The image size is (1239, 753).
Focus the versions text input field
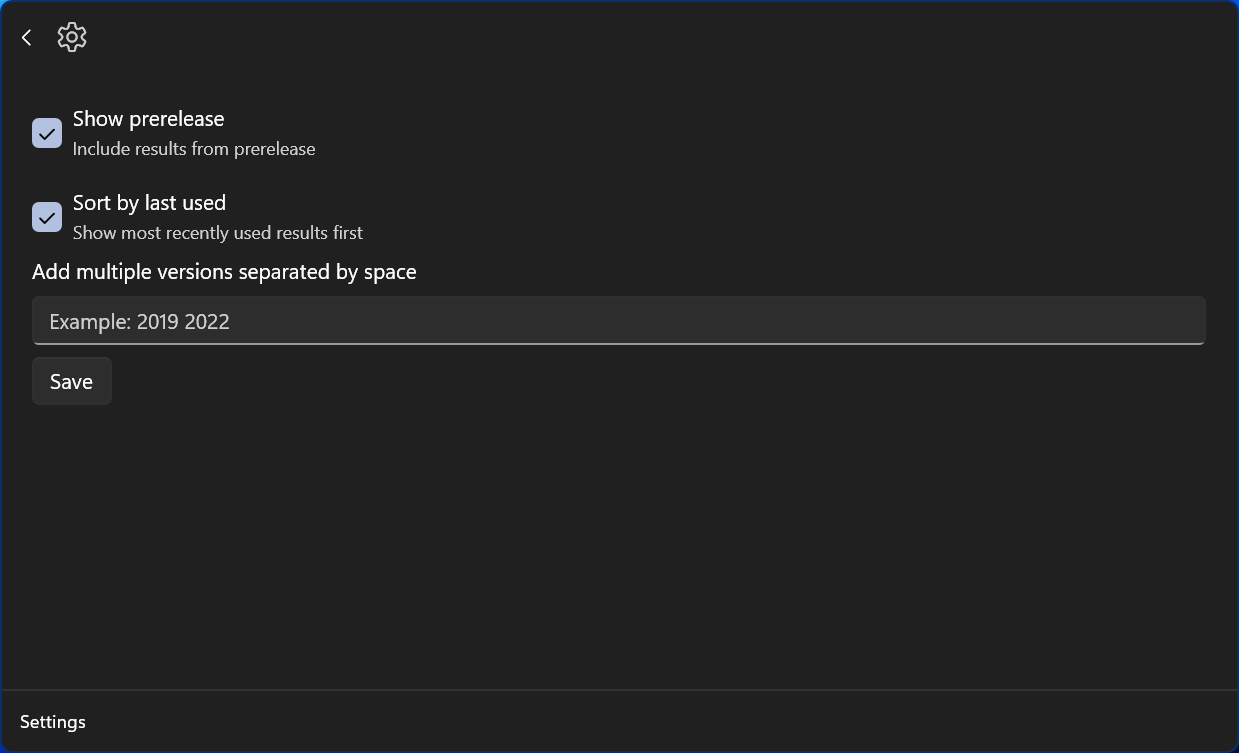click(x=618, y=321)
